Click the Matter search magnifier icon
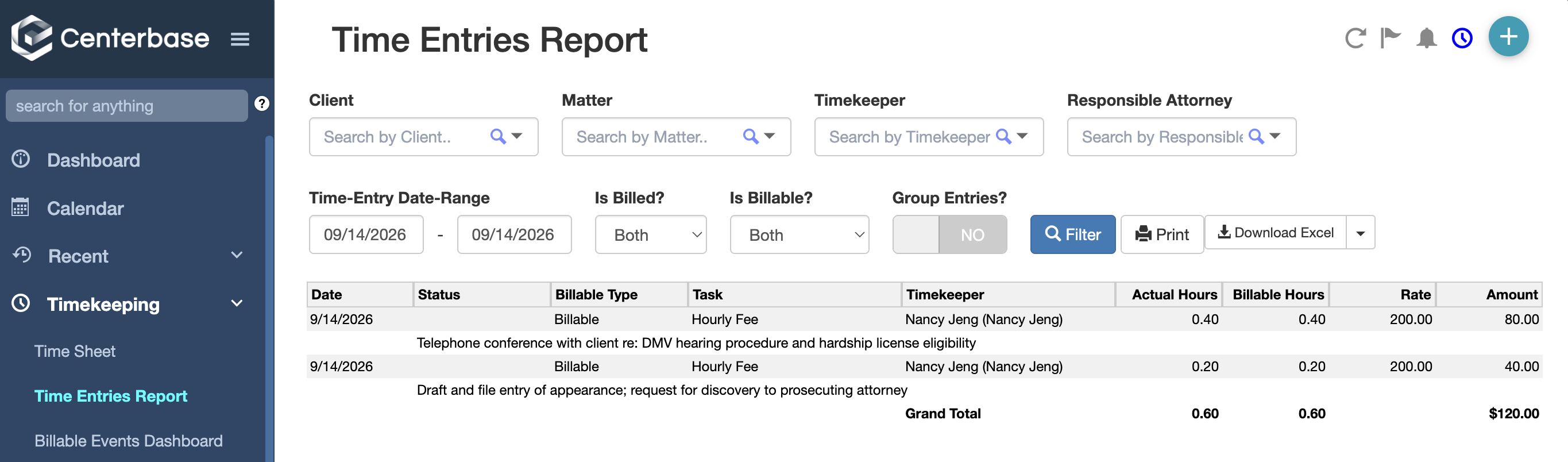This screenshot has width=1568, height=462. tap(751, 136)
